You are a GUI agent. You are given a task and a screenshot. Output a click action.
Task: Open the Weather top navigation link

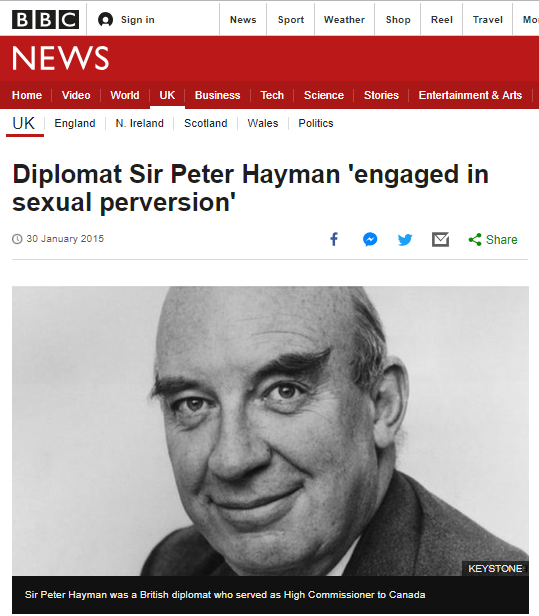tap(344, 20)
